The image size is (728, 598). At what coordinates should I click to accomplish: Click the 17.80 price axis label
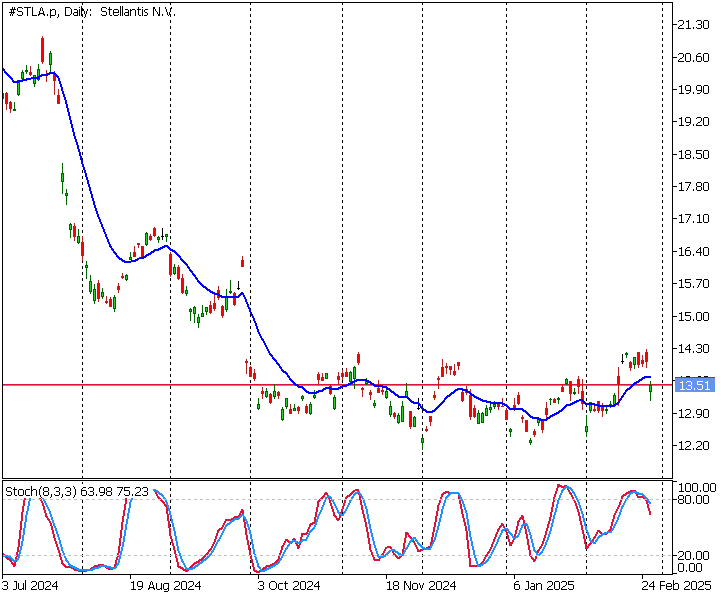694,187
